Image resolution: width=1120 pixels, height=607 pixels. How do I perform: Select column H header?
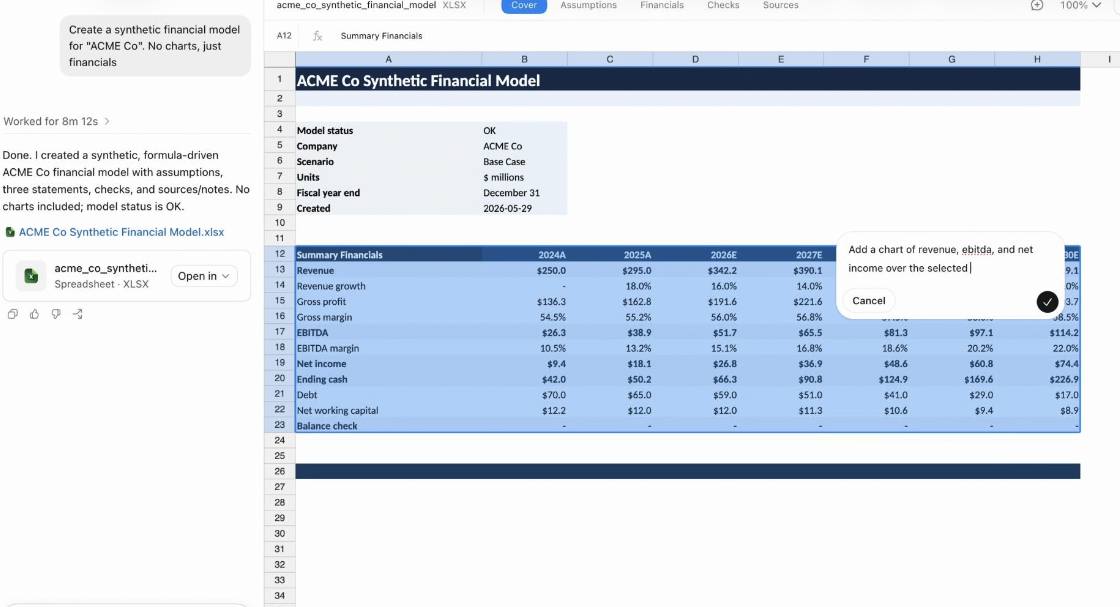(1037, 59)
